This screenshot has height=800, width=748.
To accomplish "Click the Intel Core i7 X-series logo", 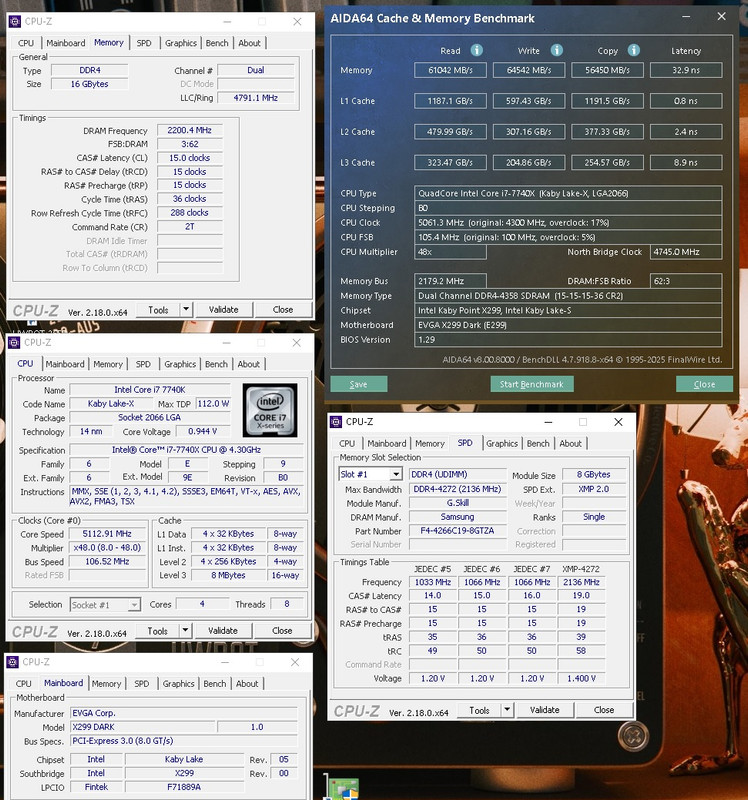I will (270, 410).
